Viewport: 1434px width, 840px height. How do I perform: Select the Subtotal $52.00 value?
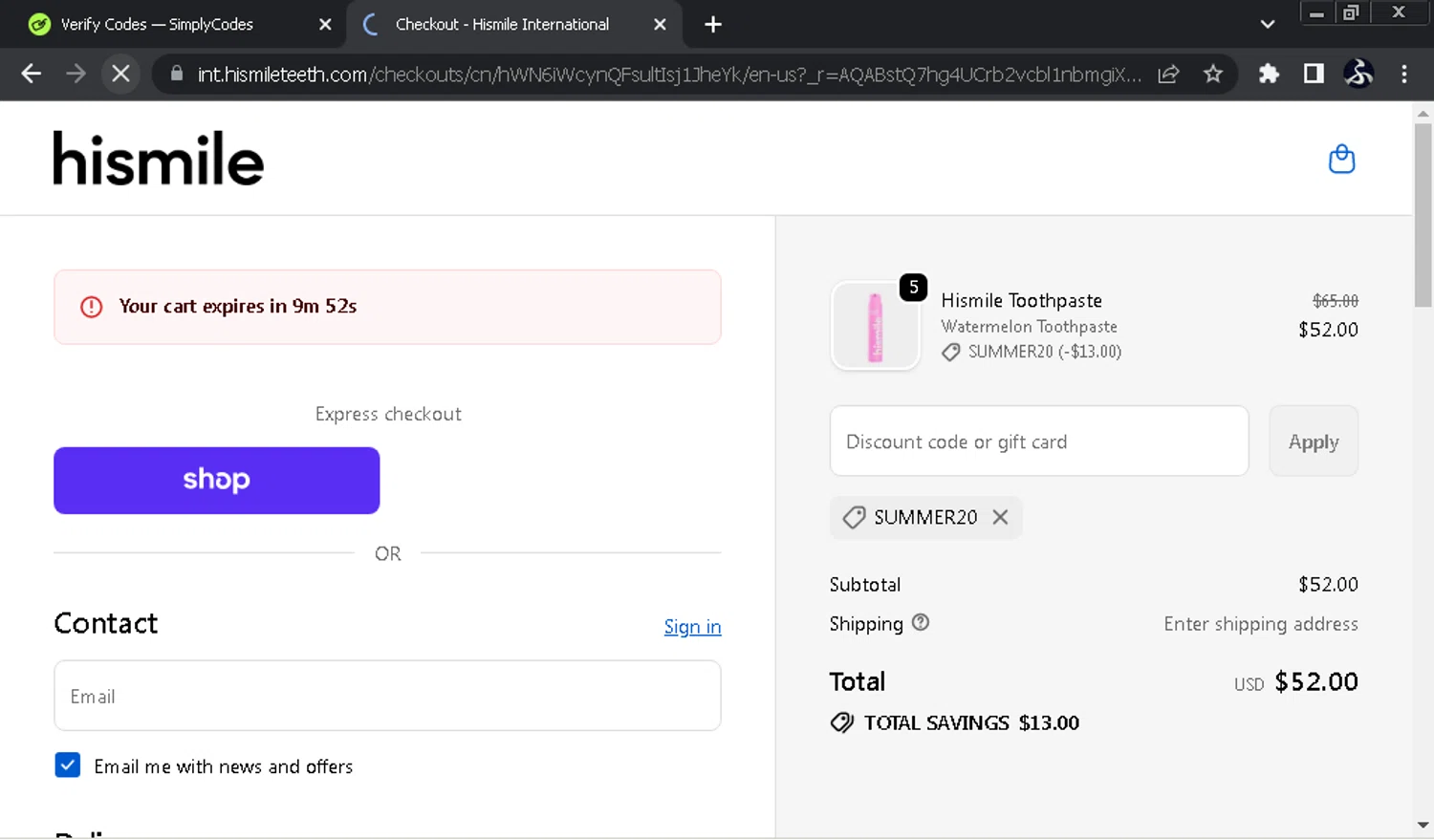(1328, 584)
